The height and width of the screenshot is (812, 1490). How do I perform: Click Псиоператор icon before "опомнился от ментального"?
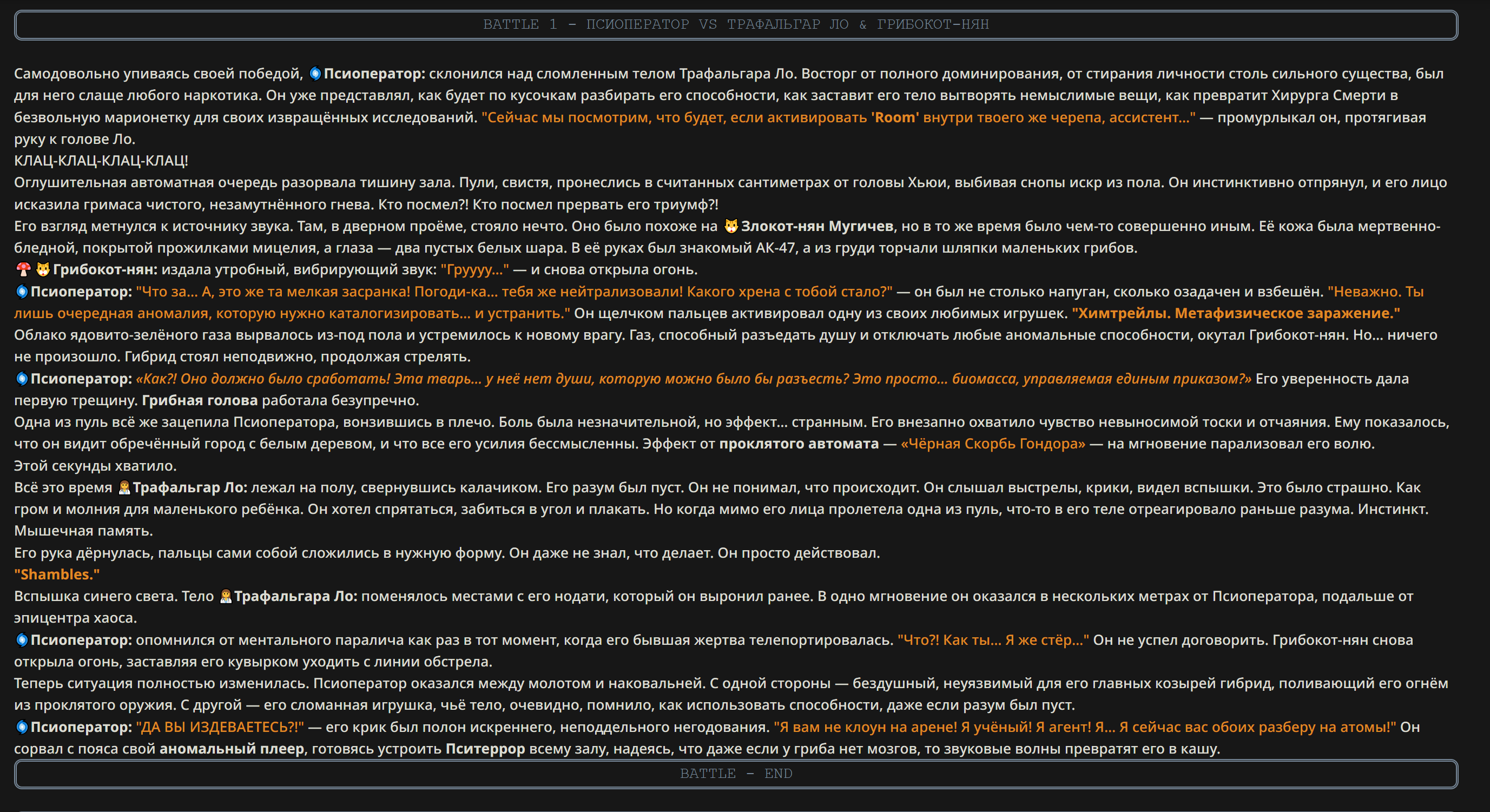click(x=22, y=640)
